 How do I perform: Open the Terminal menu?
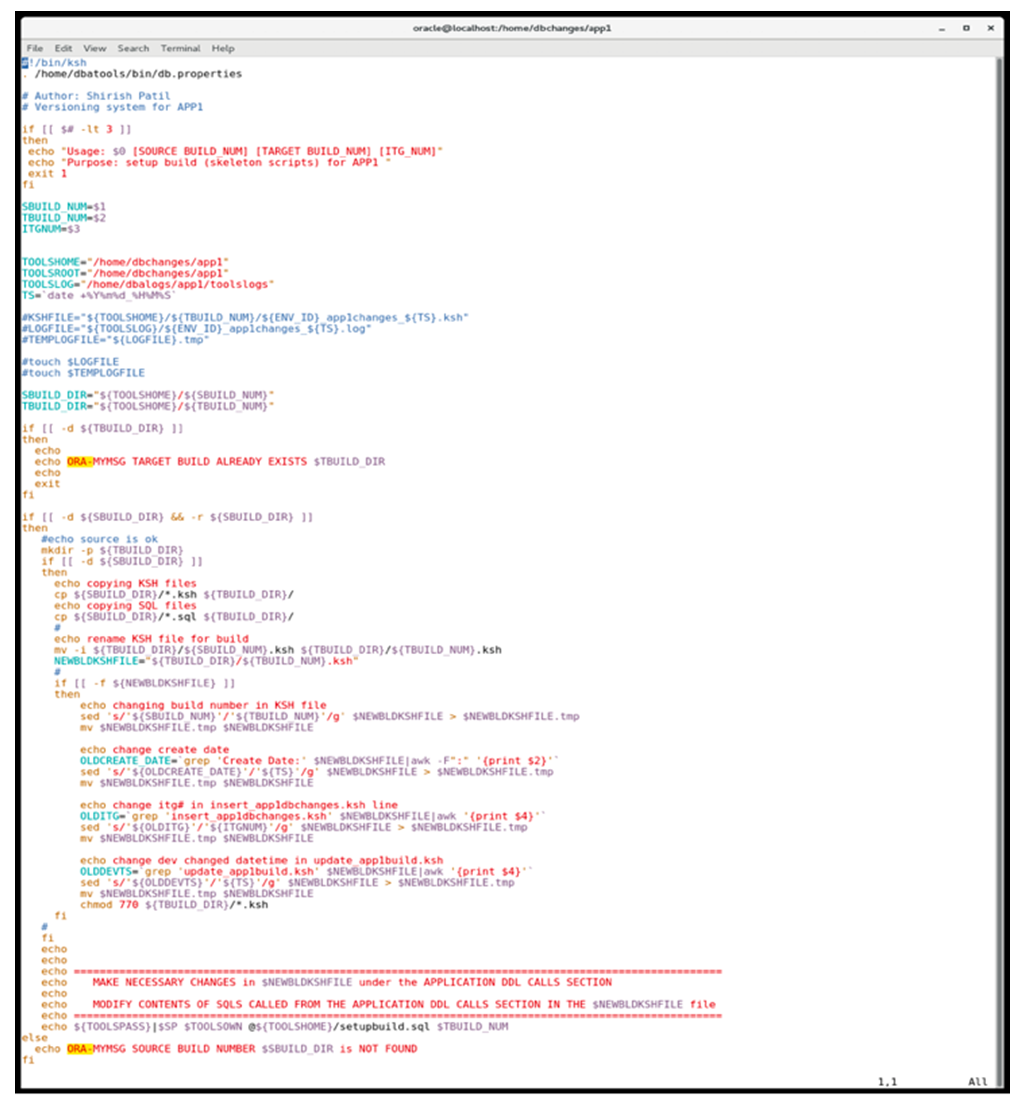pyautogui.click(x=180, y=48)
